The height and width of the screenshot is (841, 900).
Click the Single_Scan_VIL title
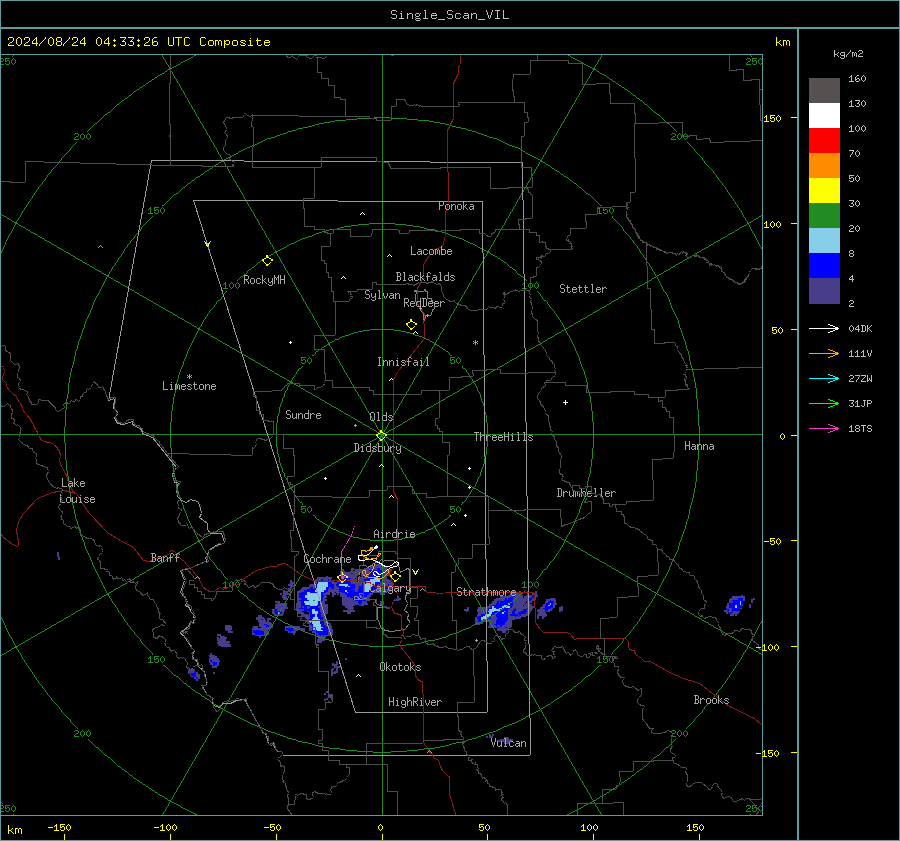tap(449, 15)
